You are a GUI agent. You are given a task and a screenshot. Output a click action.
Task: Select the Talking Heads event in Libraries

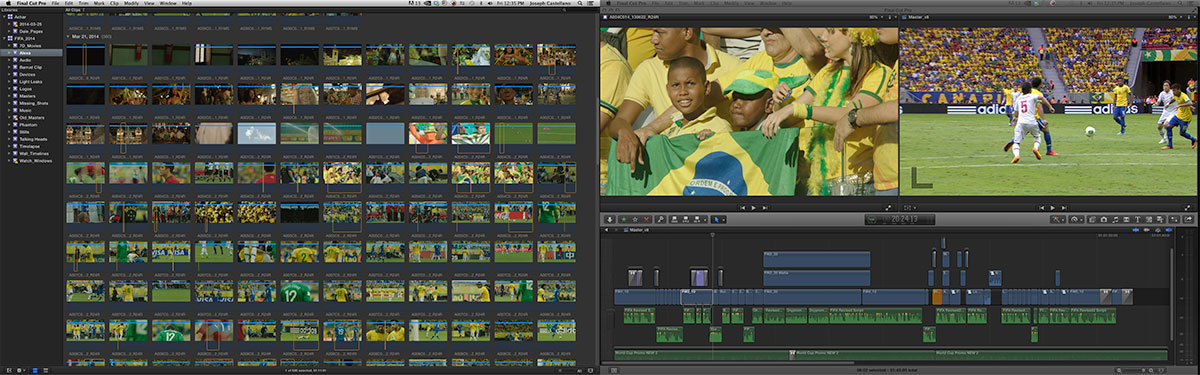(32, 139)
